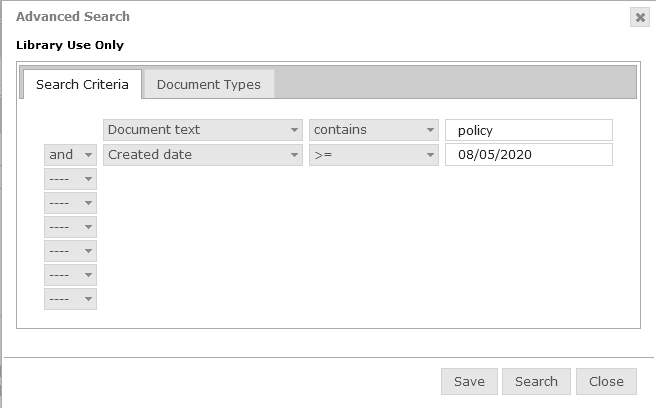Click the policy search text field
Image resolution: width=656 pixels, height=408 pixels.
pos(529,130)
